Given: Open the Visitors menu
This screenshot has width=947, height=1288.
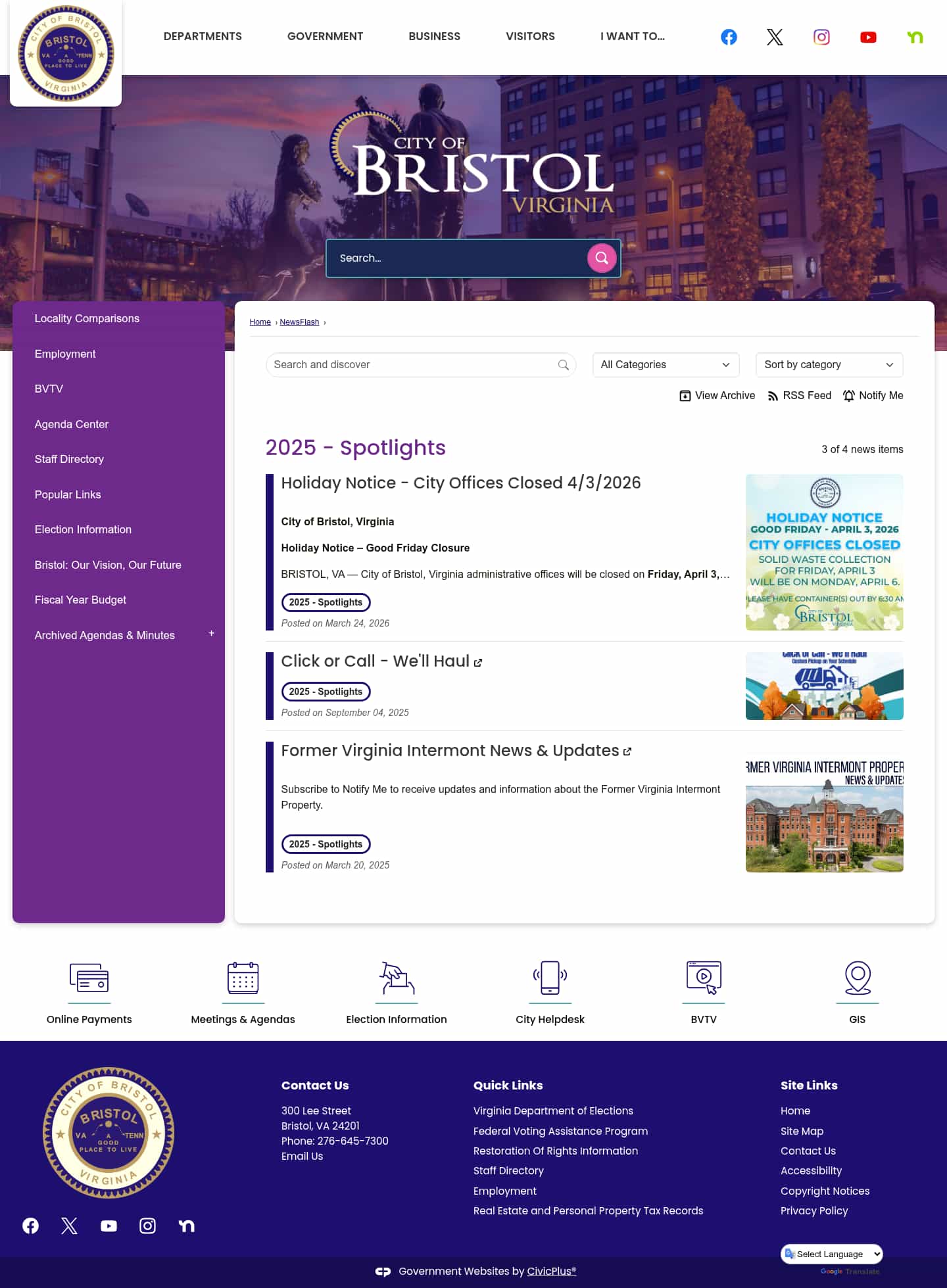Looking at the screenshot, I should click(530, 37).
